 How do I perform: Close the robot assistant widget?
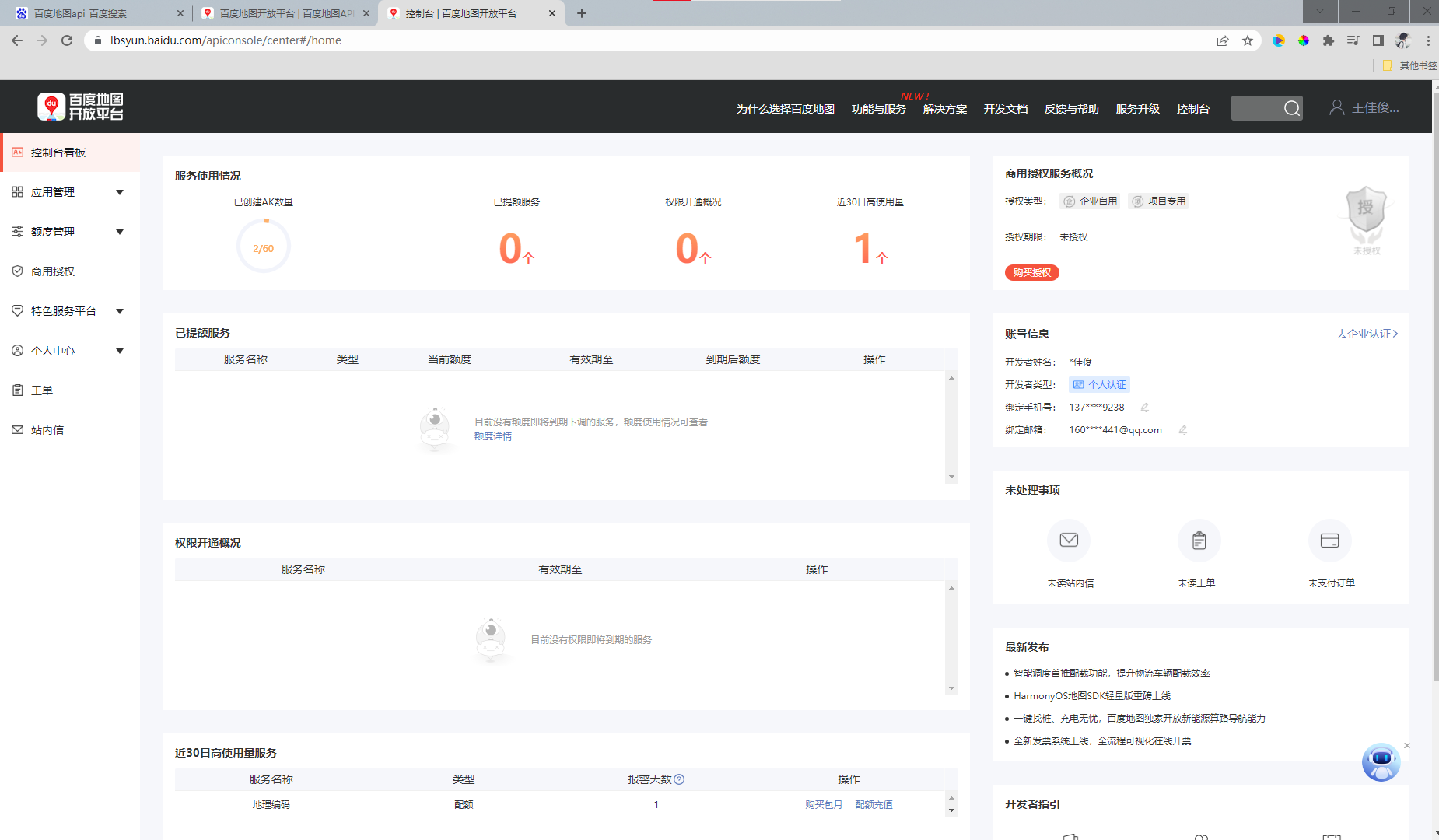(x=1406, y=746)
